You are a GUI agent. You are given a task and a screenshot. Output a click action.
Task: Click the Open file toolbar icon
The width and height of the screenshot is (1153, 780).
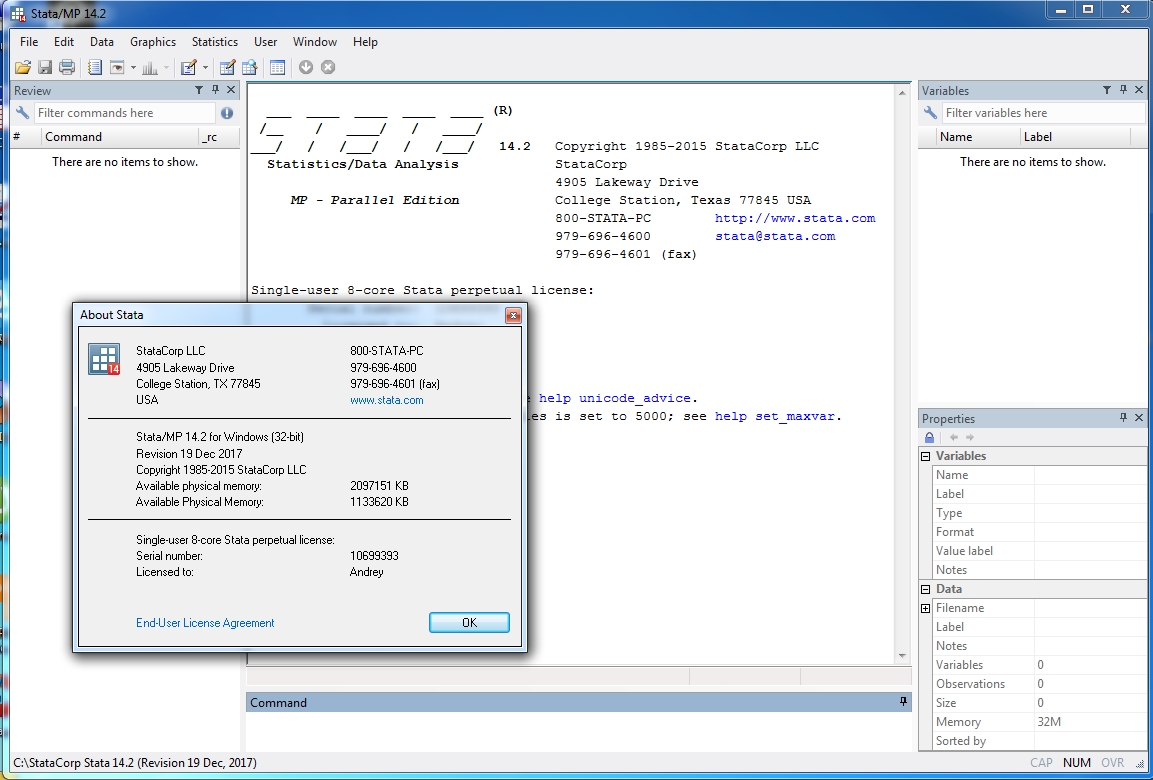tap(23, 68)
